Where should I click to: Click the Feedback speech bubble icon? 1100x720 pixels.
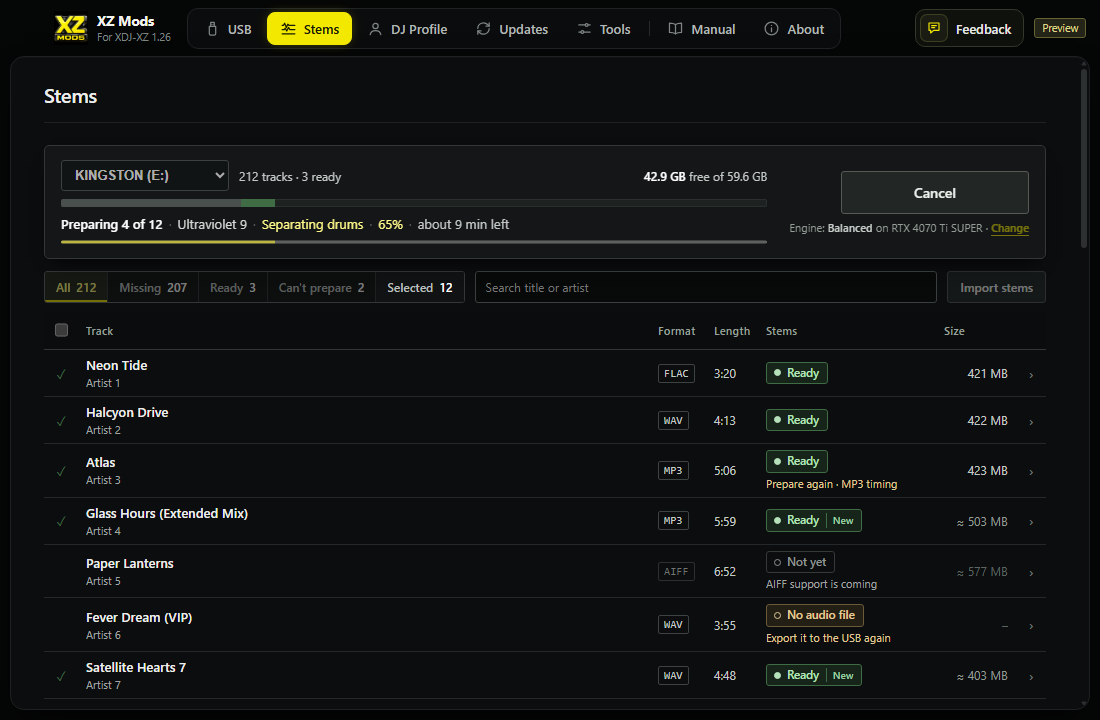(934, 28)
